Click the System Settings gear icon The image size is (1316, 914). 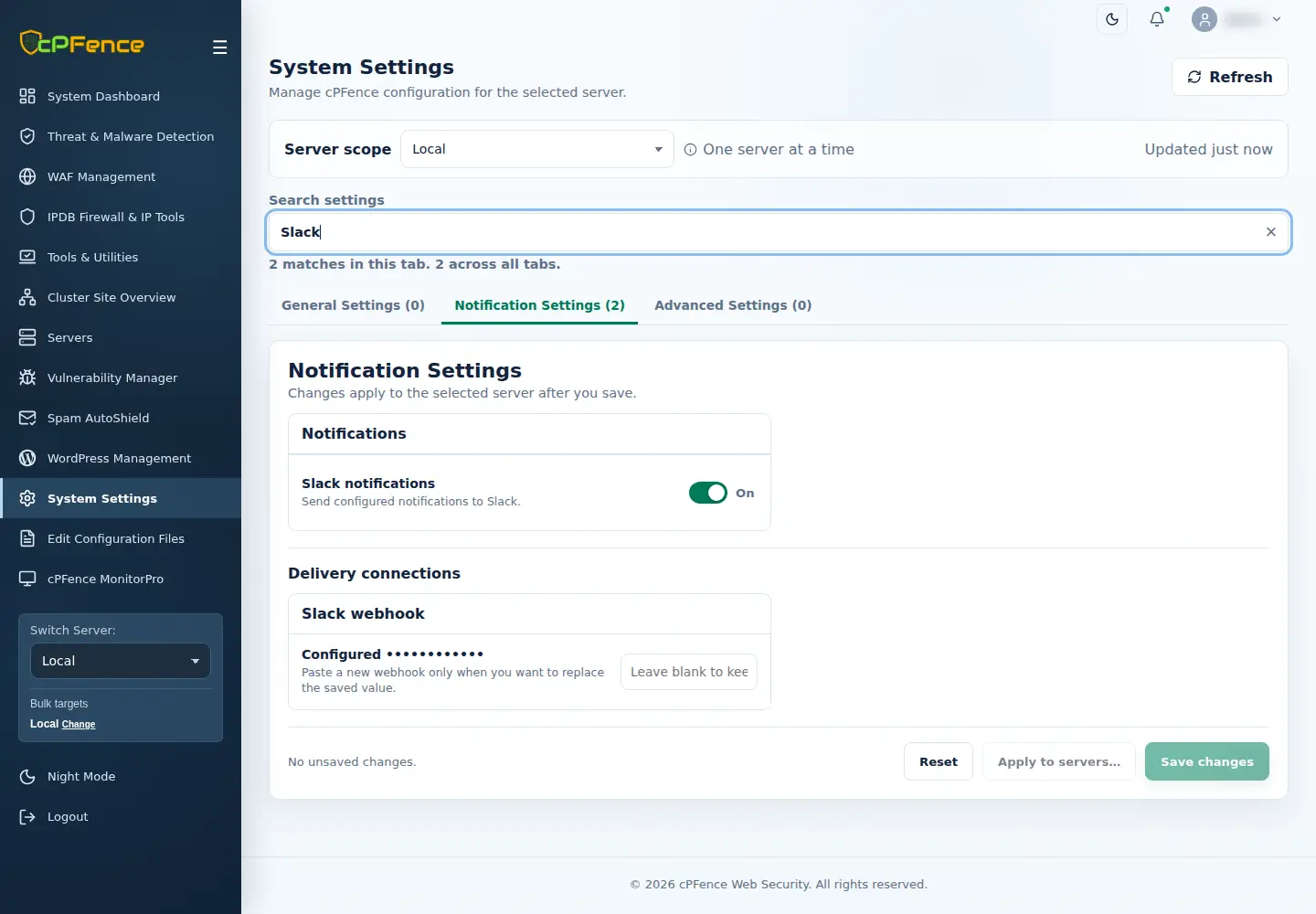(27, 498)
